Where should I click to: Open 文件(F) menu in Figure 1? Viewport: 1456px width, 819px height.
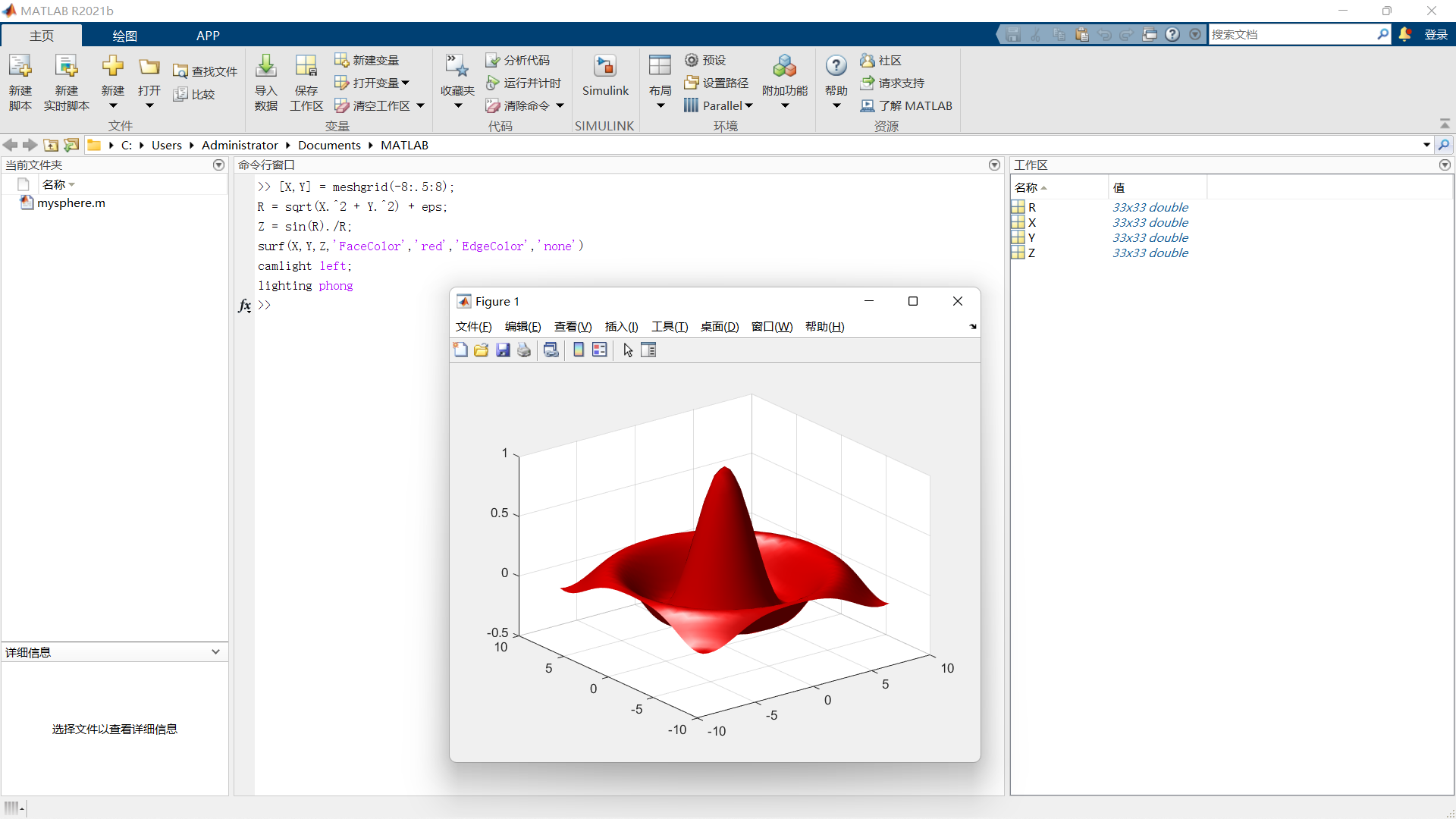click(473, 326)
